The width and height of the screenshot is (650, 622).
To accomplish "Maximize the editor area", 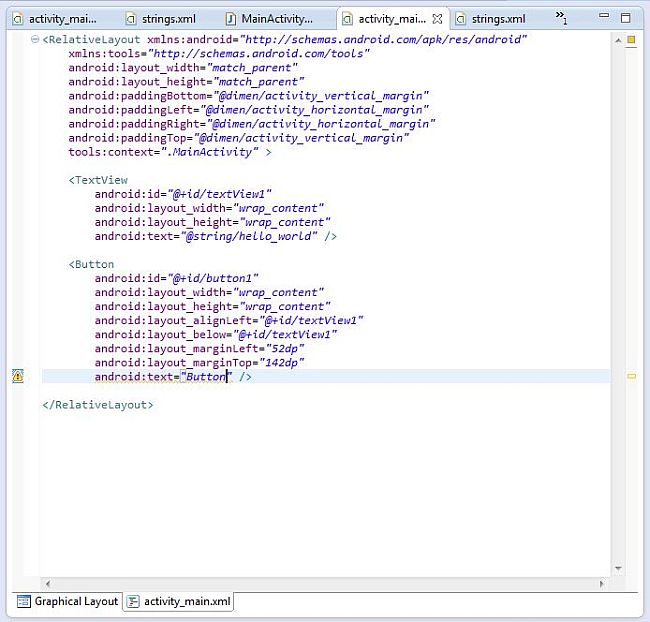I will 626,18.
